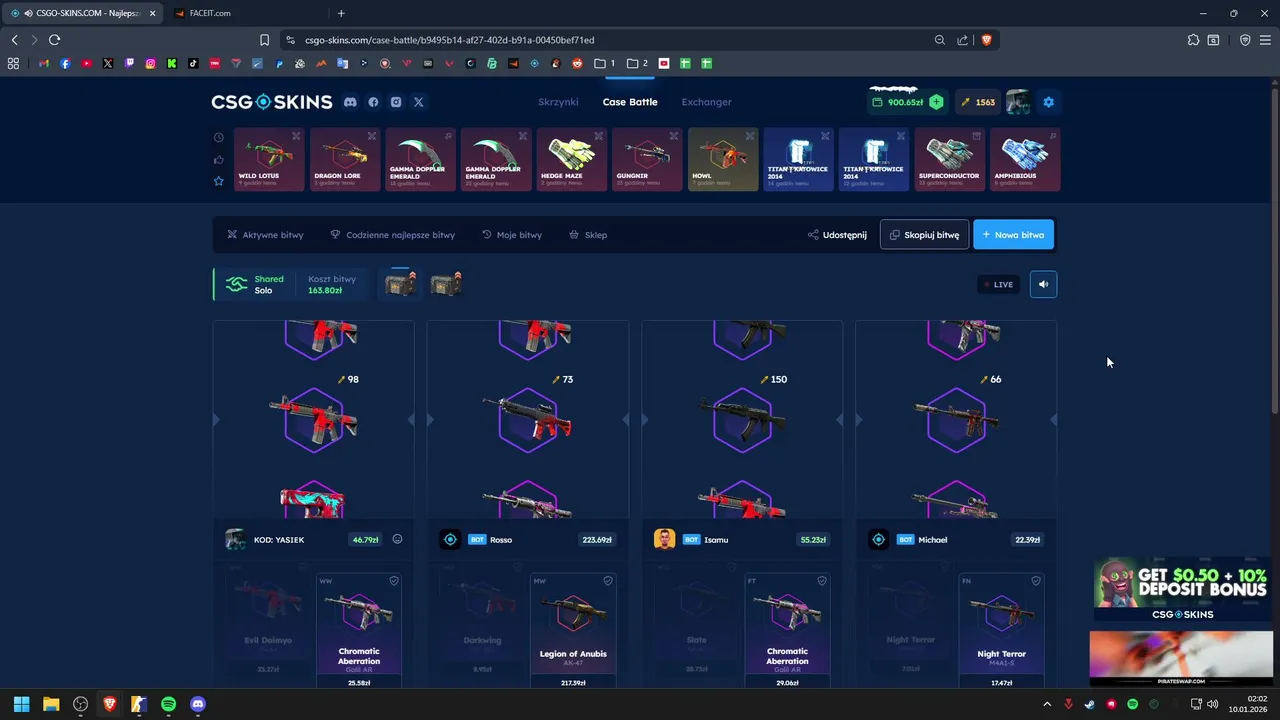Open the Discord link in the site header

coord(350,102)
